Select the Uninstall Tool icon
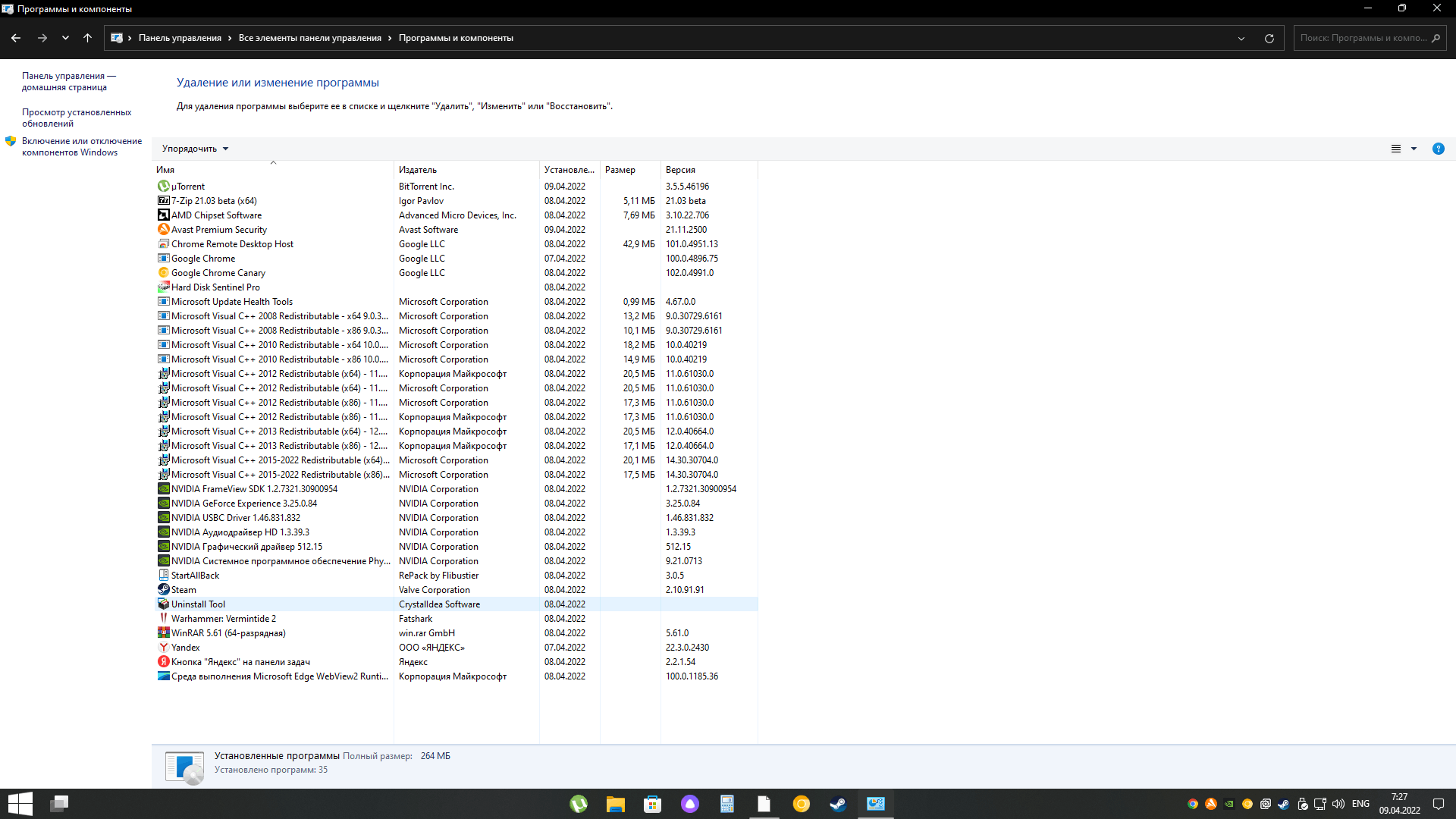Viewport: 1456px width, 819px height. (x=163, y=604)
